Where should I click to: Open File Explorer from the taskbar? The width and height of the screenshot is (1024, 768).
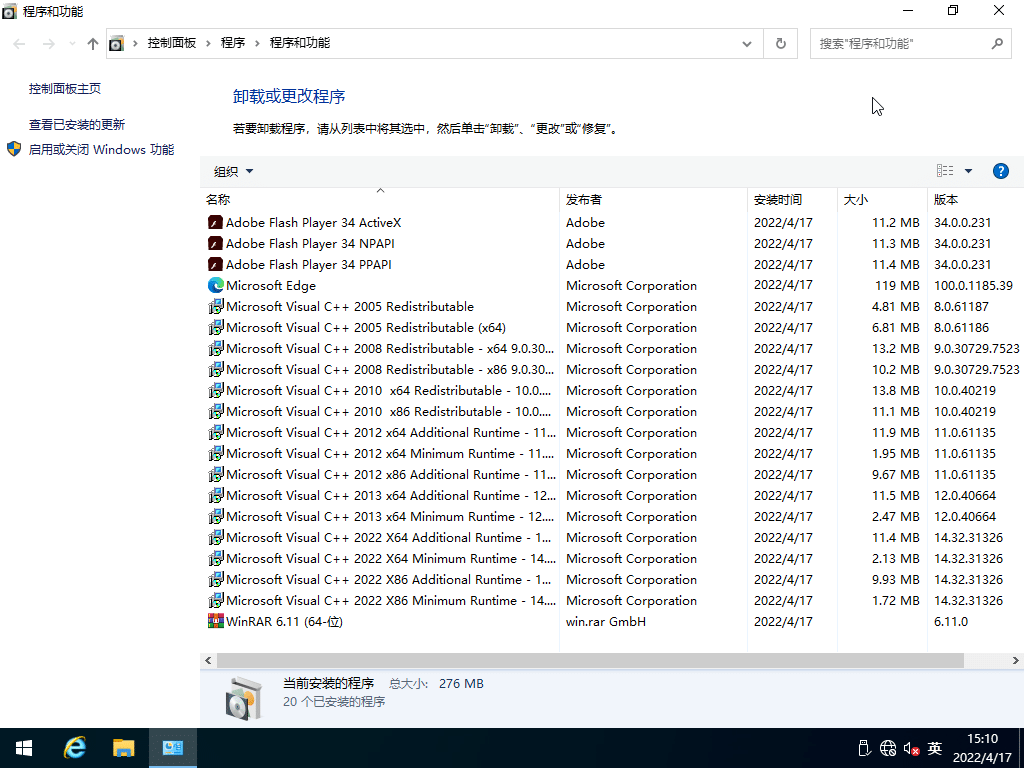pyautogui.click(x=123, y=747)
